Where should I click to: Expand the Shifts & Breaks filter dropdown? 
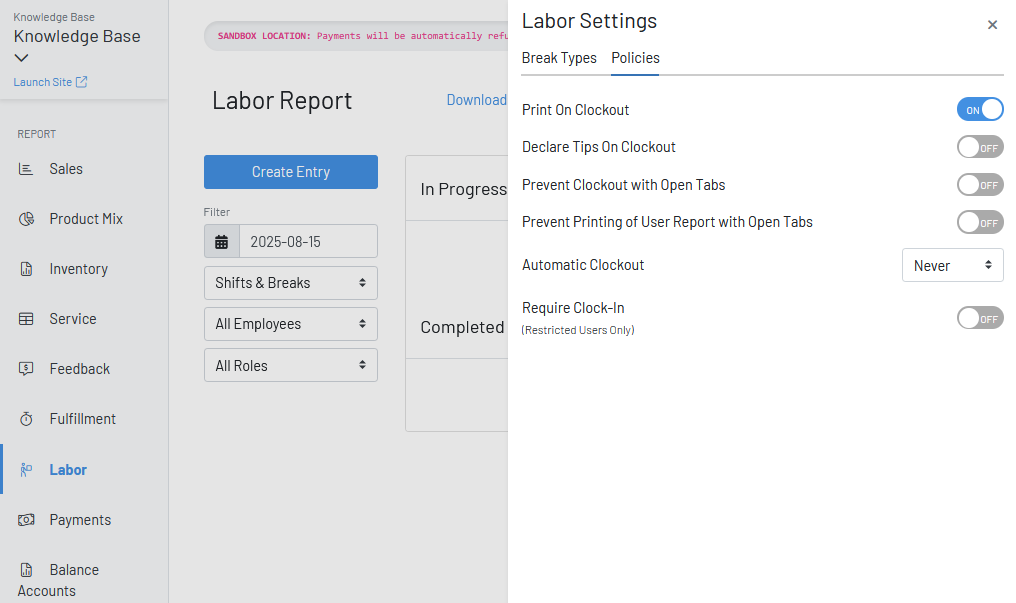coord(290,283)
